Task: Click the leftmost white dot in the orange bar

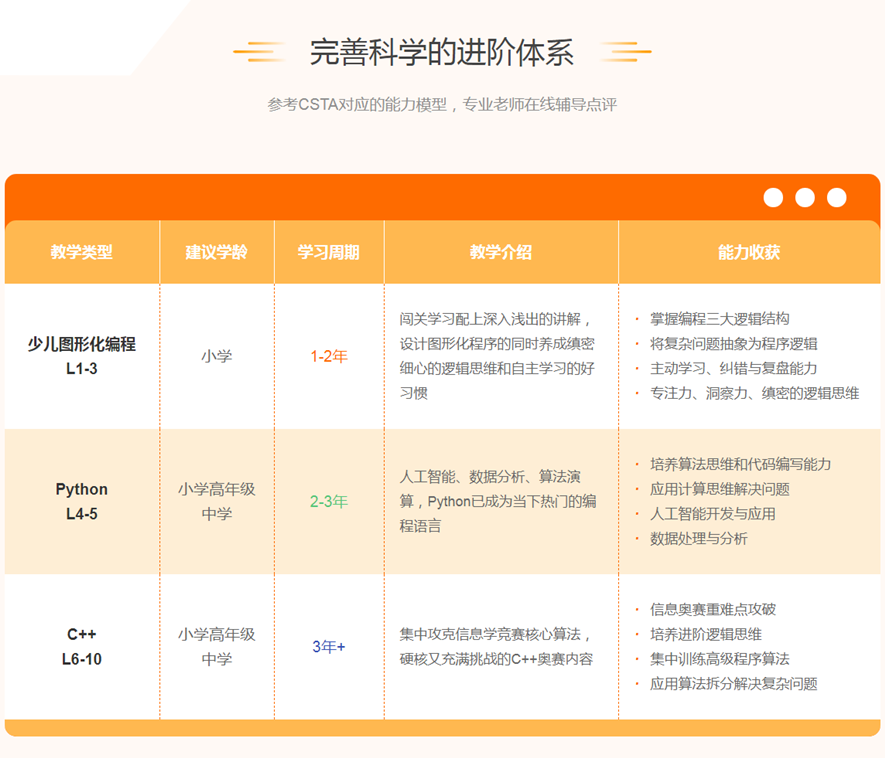Action: point(773,197)
